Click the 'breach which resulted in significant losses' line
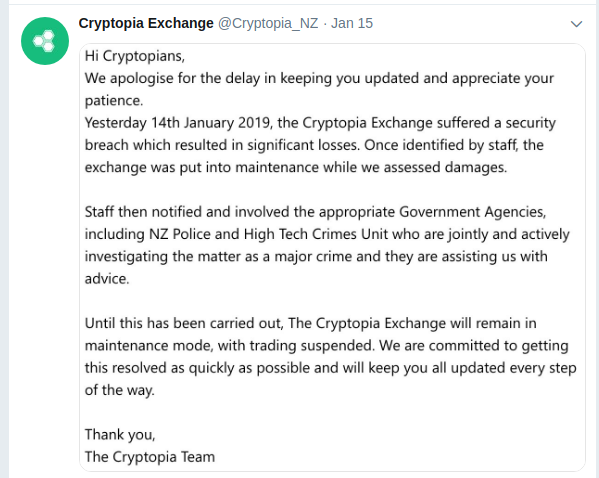The height and width of the screenshot is (478, 599). click(314, 145)
